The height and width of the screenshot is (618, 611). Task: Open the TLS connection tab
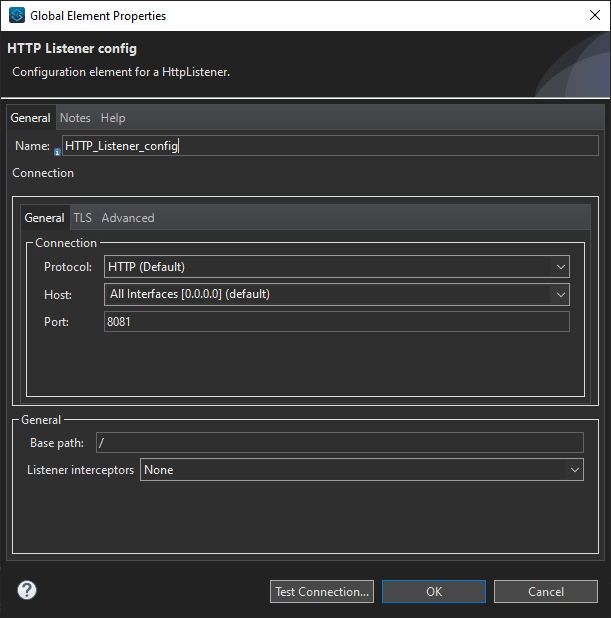pos(82,218)
